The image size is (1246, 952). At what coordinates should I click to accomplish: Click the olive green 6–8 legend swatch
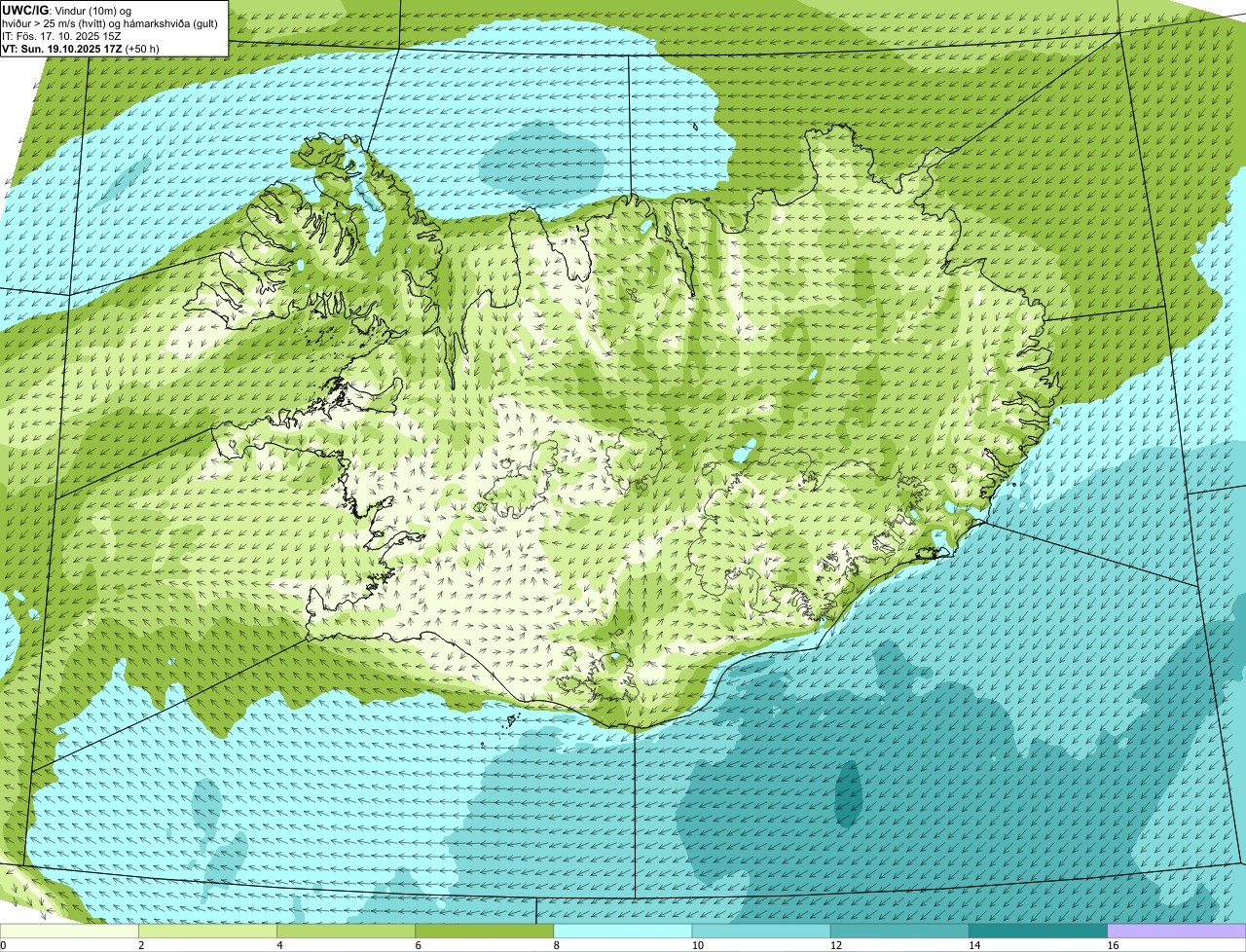click(485, 932)
